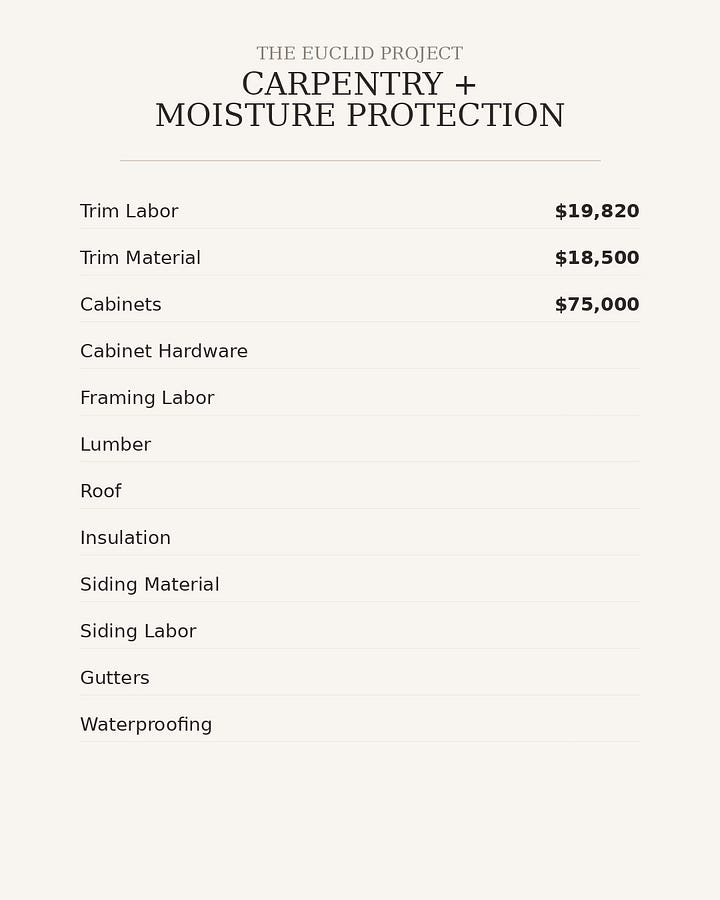Viewport: 720px width, 900px height.
Task: Click the Lumber line item
Action: click(360, 444)
